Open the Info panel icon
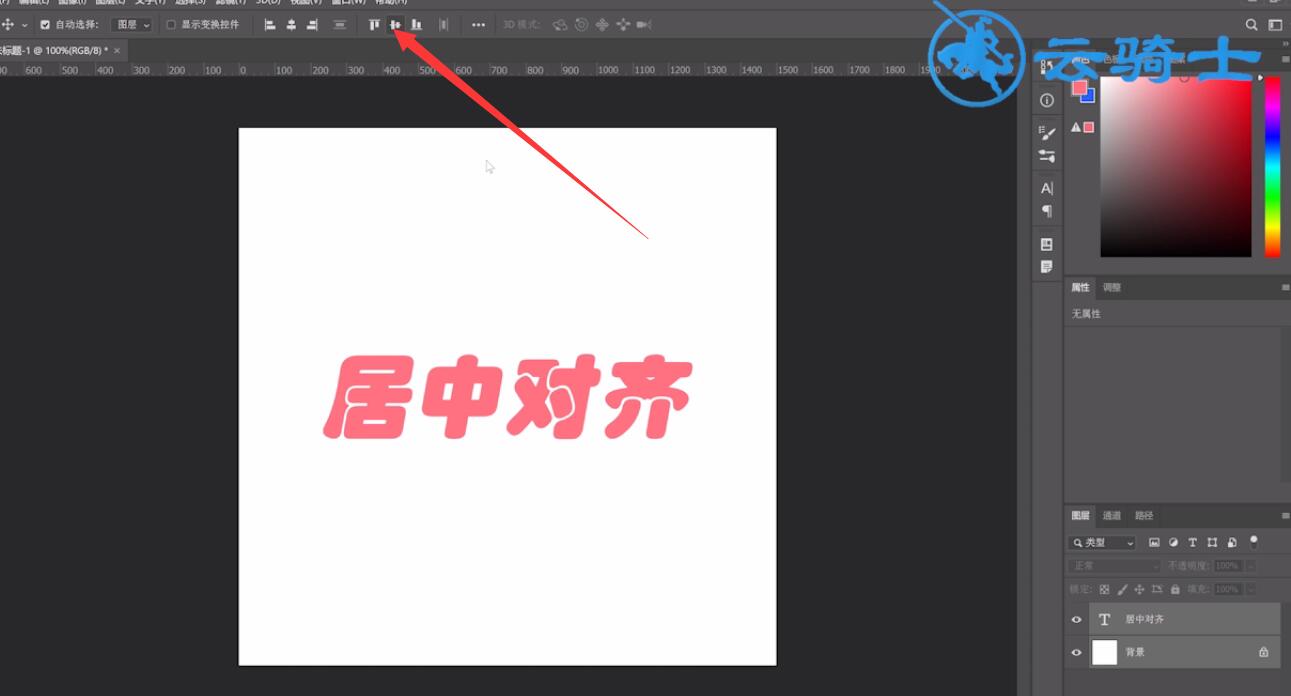Image resolution: width=1291 pixels, height=696 pixels. [x=1047, y=100]
